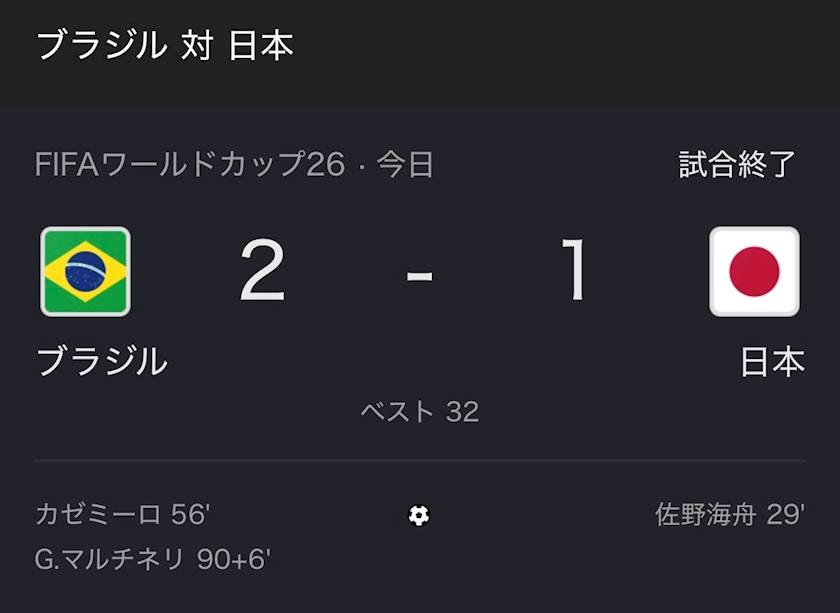Click the Brazil flag icon
840x613 pixels.
pos(86,272)
